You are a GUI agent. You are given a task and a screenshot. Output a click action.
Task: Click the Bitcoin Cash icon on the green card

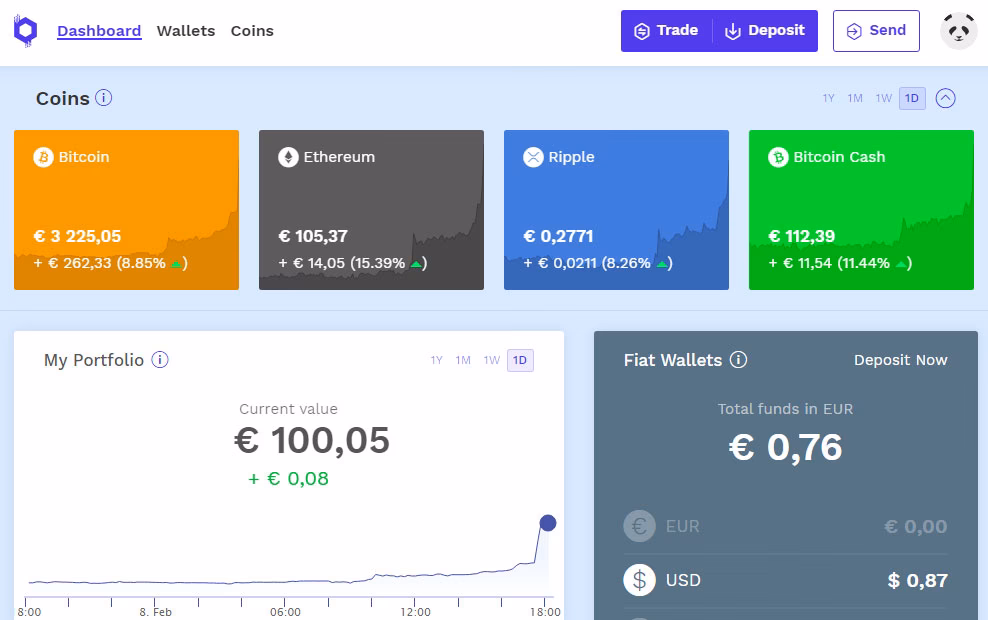(x=777, y=157)
